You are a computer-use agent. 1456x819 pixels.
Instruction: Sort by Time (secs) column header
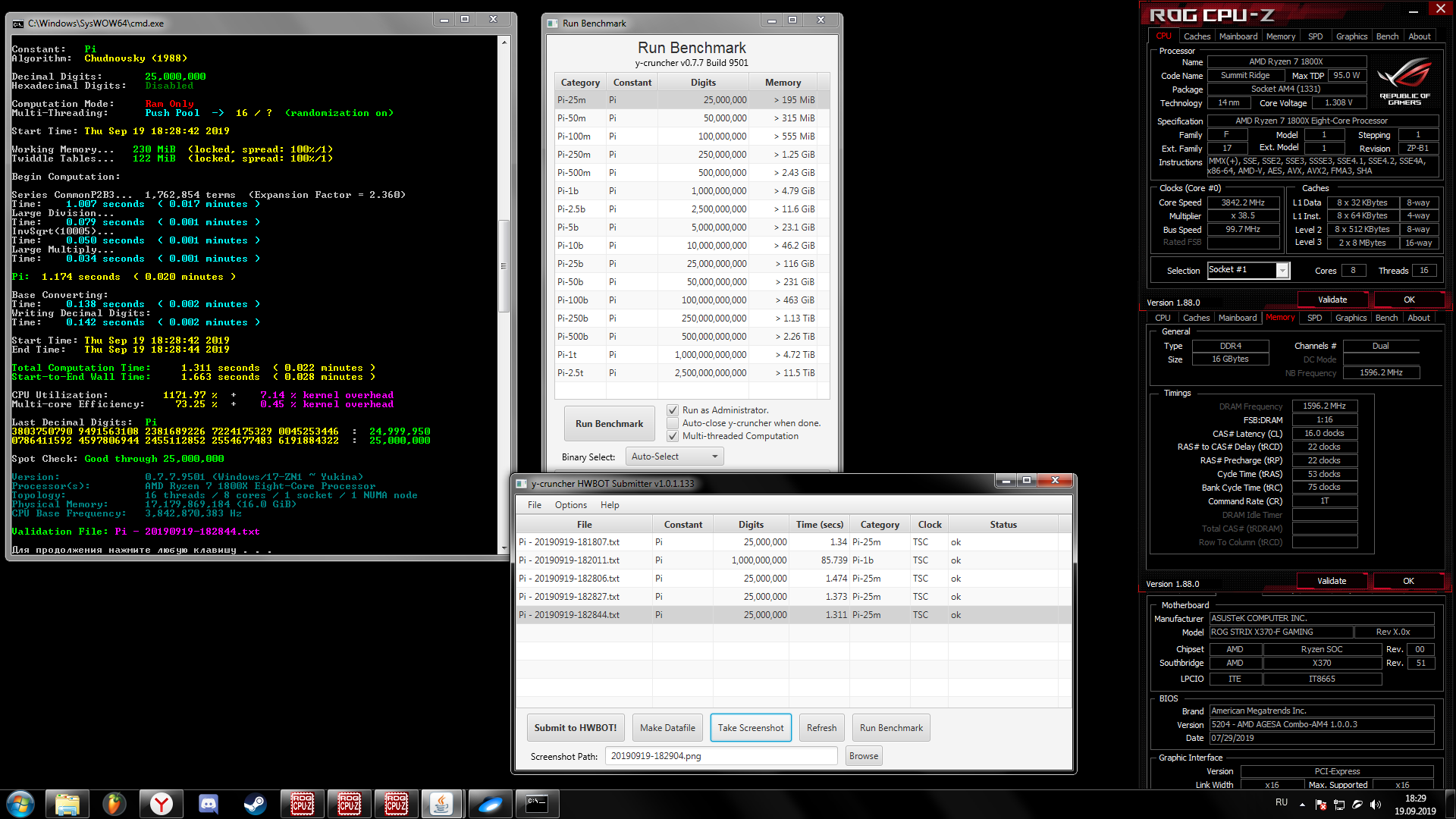coord(820,525)
